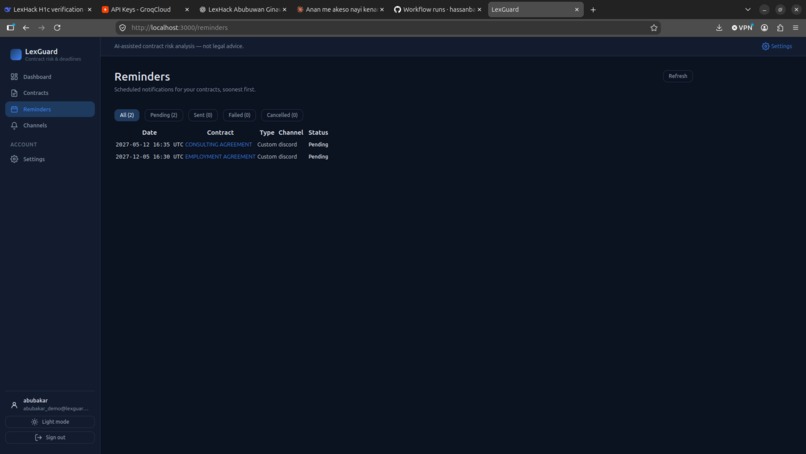Switch to LexHack H1c verification tab
Viewport: 806px width, 454px height.
[47, 9]
